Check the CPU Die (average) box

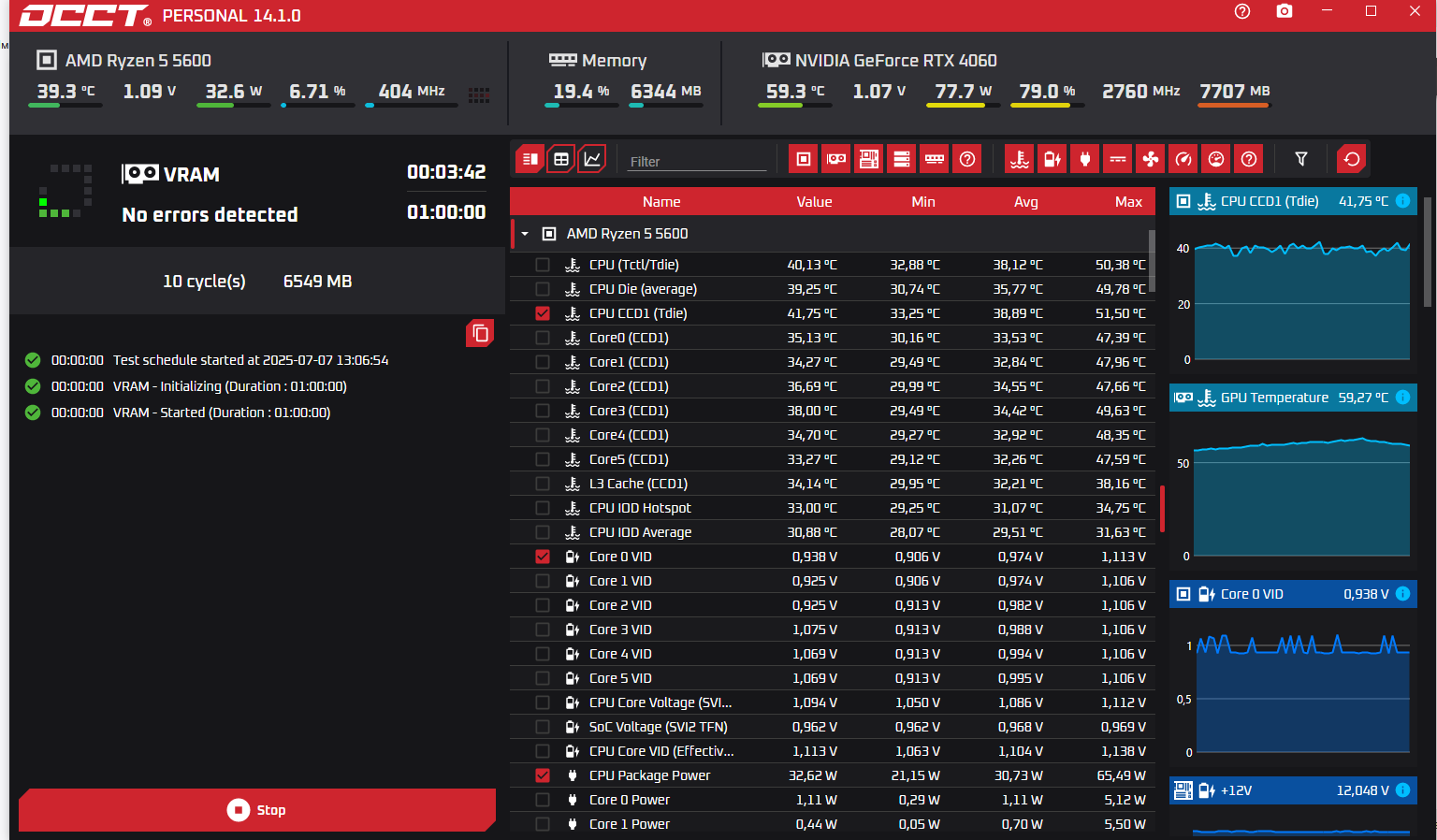[x=543, y=289]
